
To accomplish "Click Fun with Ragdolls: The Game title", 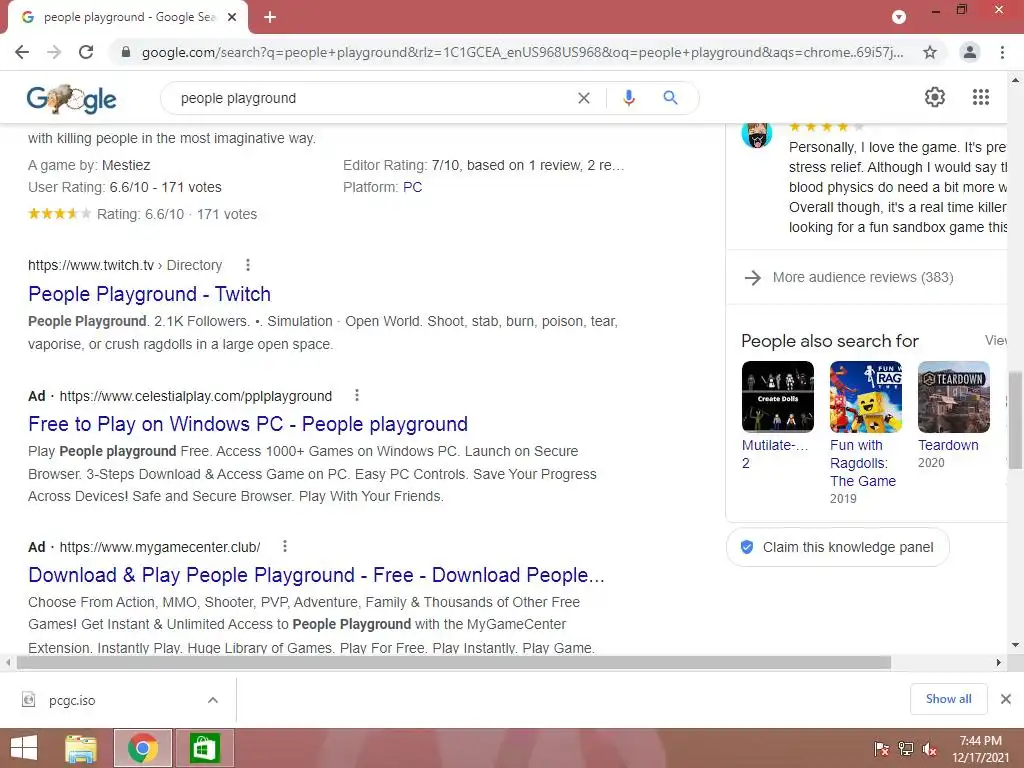I will tap(863, 463).
